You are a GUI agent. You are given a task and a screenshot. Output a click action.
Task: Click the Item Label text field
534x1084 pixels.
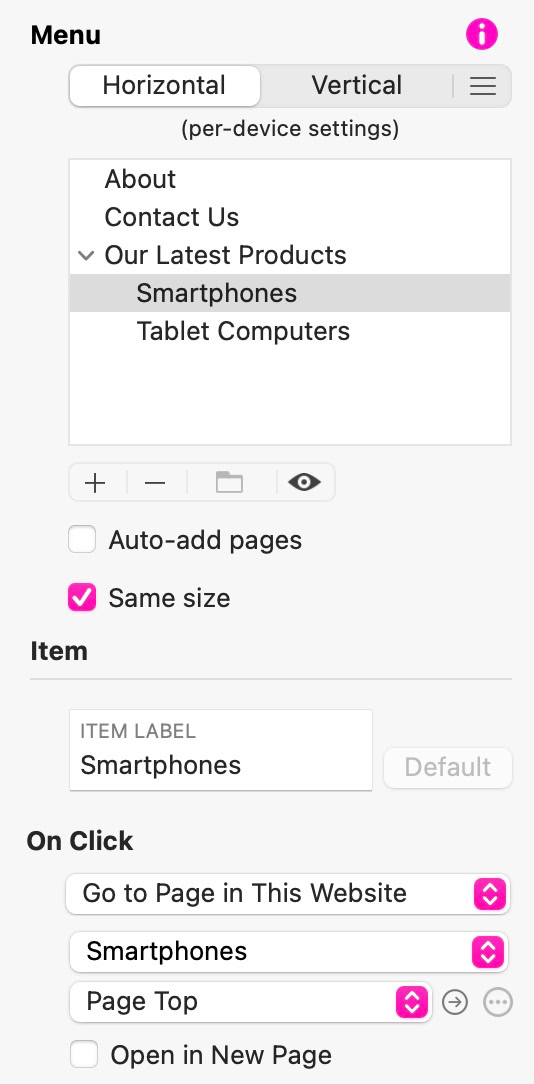point(221,750)
